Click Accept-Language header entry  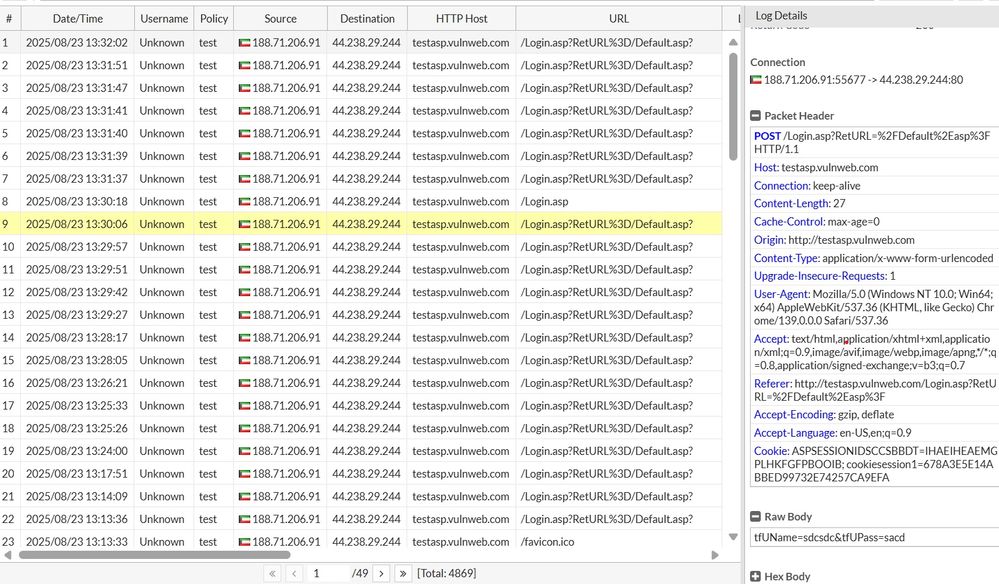coord(875,432)
